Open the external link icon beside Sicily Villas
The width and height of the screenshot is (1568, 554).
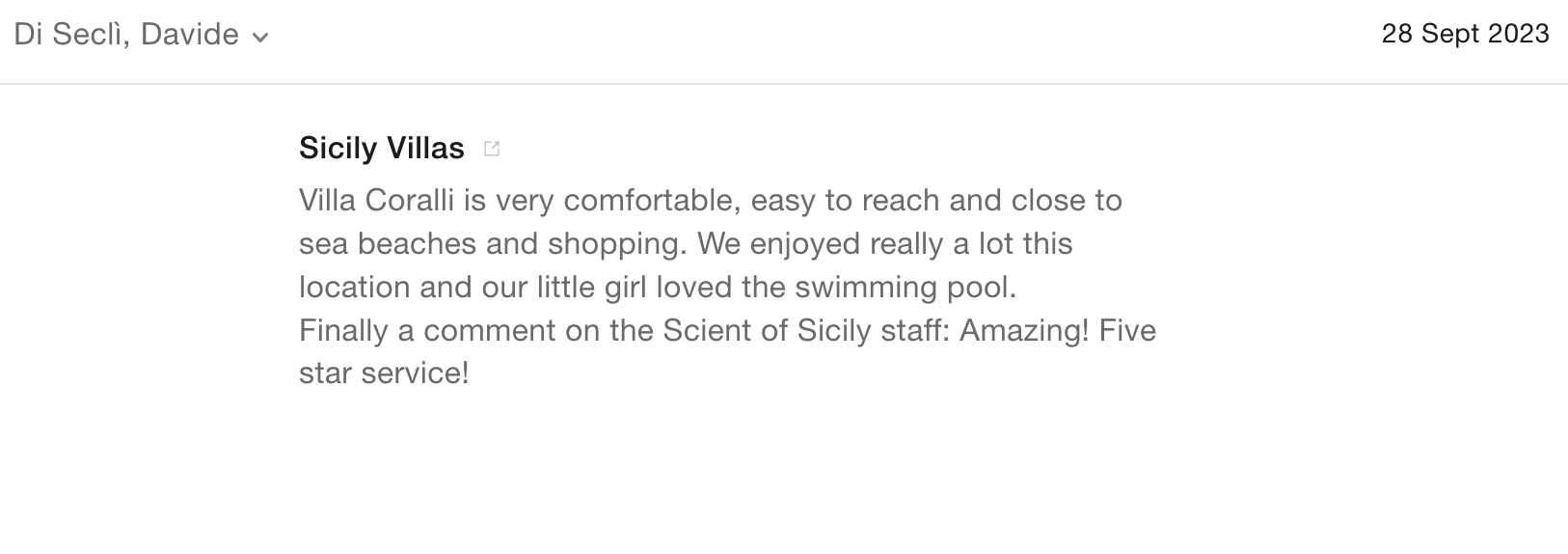tap(492, 149)
